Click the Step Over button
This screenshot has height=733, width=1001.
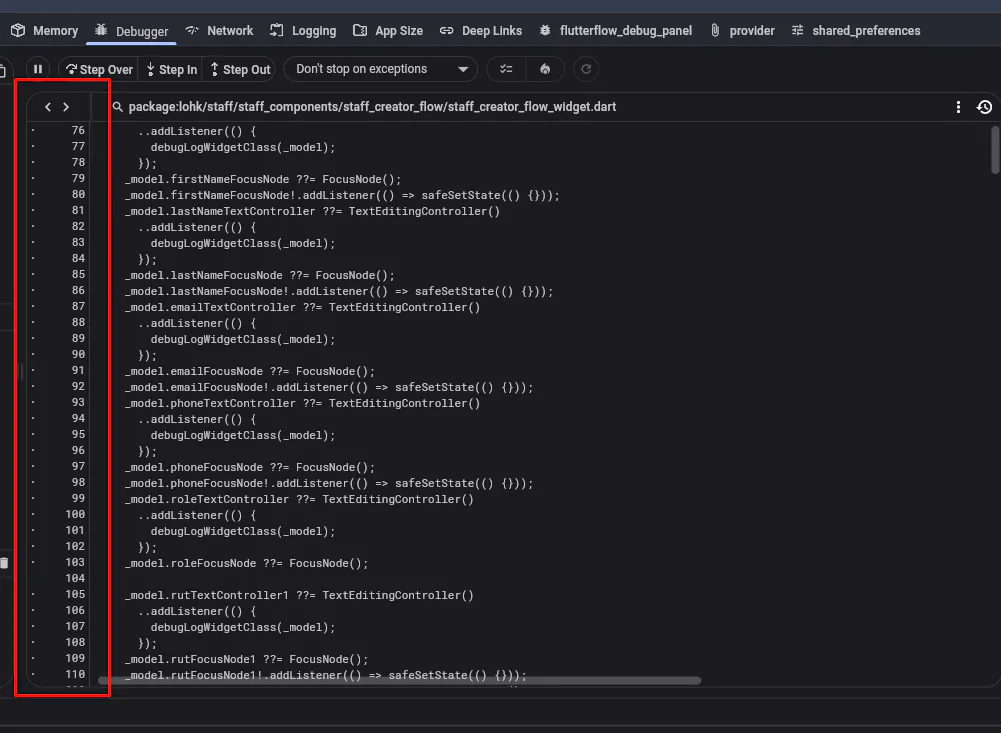click(98, 69)
